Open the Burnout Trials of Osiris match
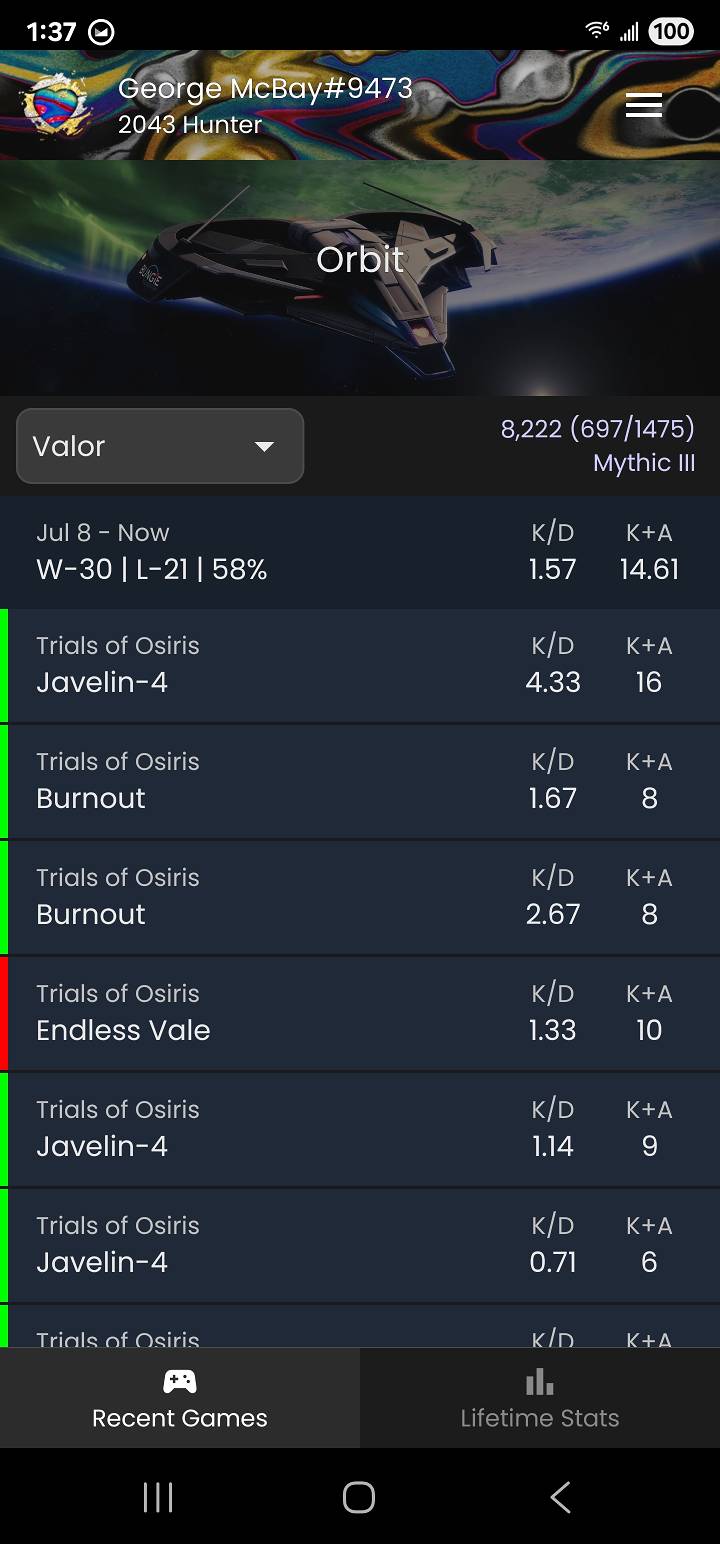Image resolution: width=720 pixels, height=1544 pixels. (x=360, y=781)
